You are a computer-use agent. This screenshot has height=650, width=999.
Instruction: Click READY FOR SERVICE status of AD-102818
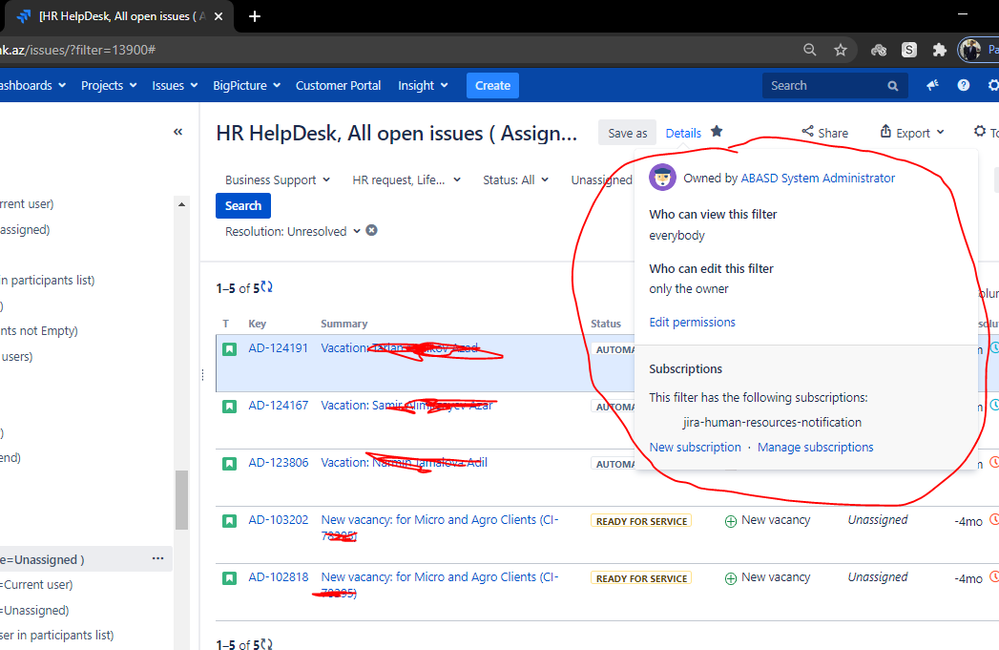click(x=642, y=578)
